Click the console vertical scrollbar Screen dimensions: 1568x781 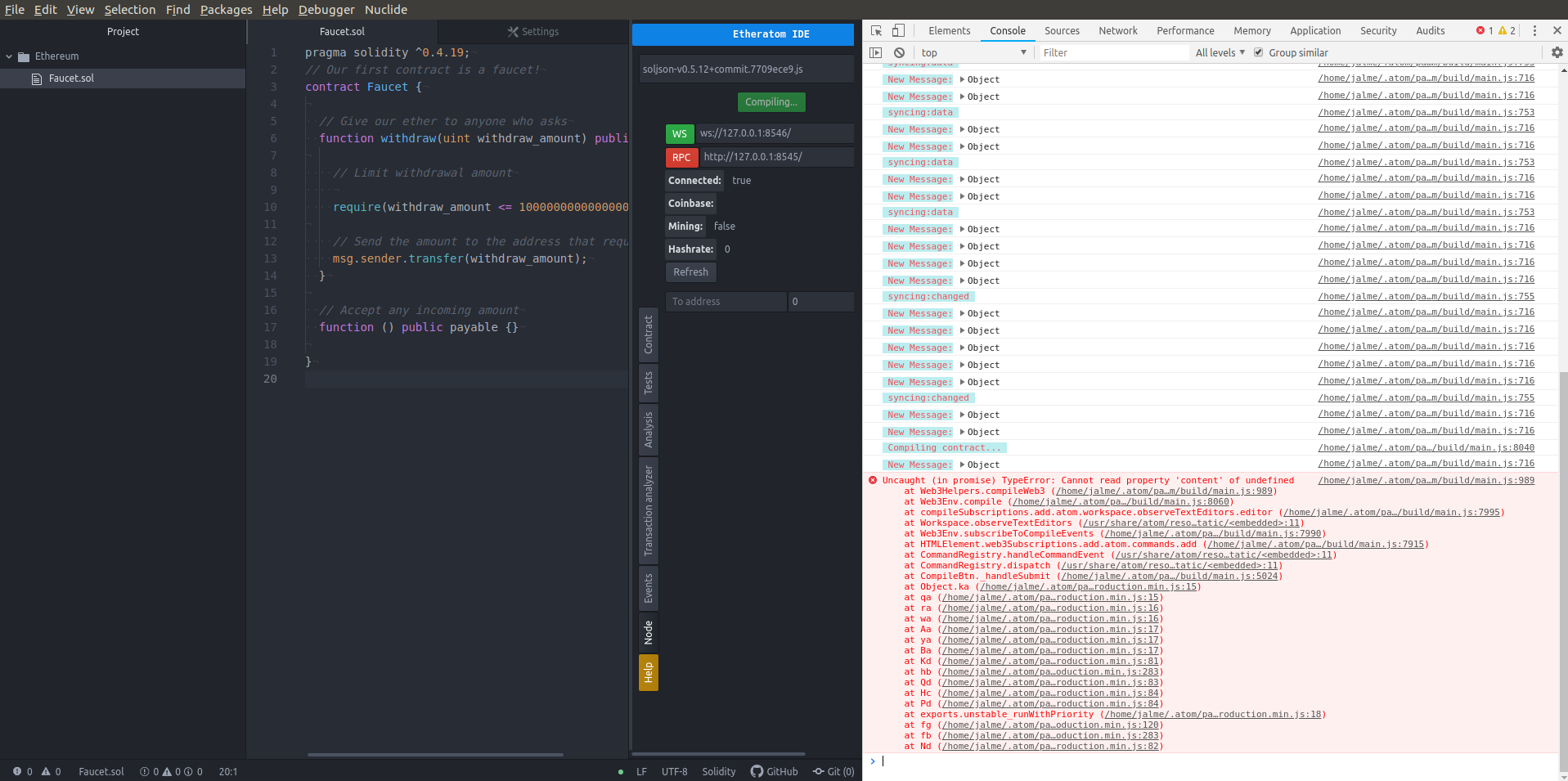pos(1563,572)
